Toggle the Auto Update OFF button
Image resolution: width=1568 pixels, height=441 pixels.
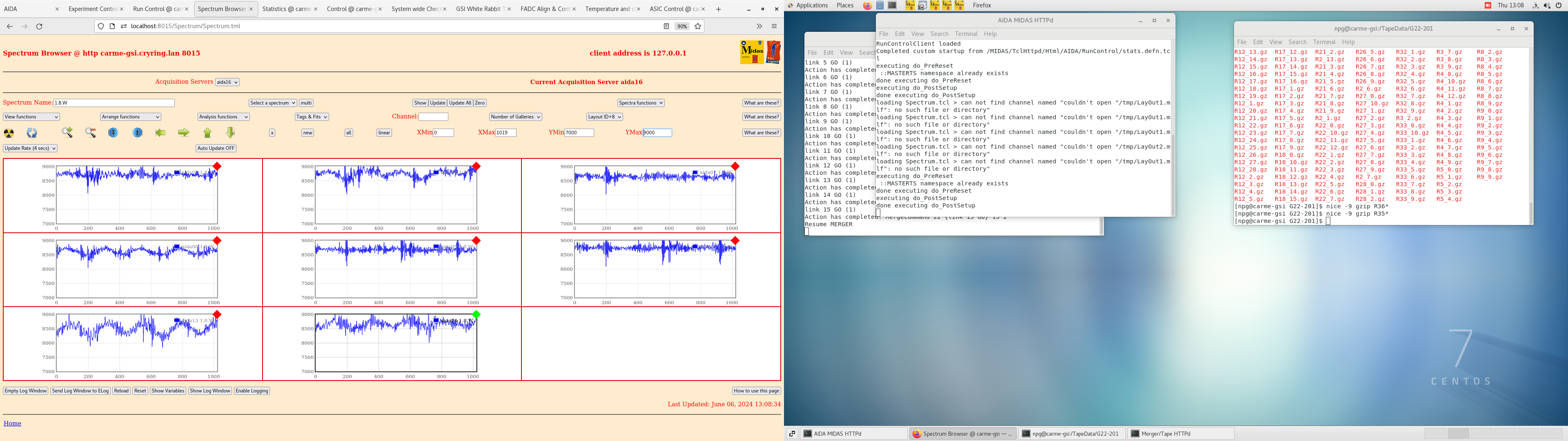pyautogui.click(x=216, y=148)
